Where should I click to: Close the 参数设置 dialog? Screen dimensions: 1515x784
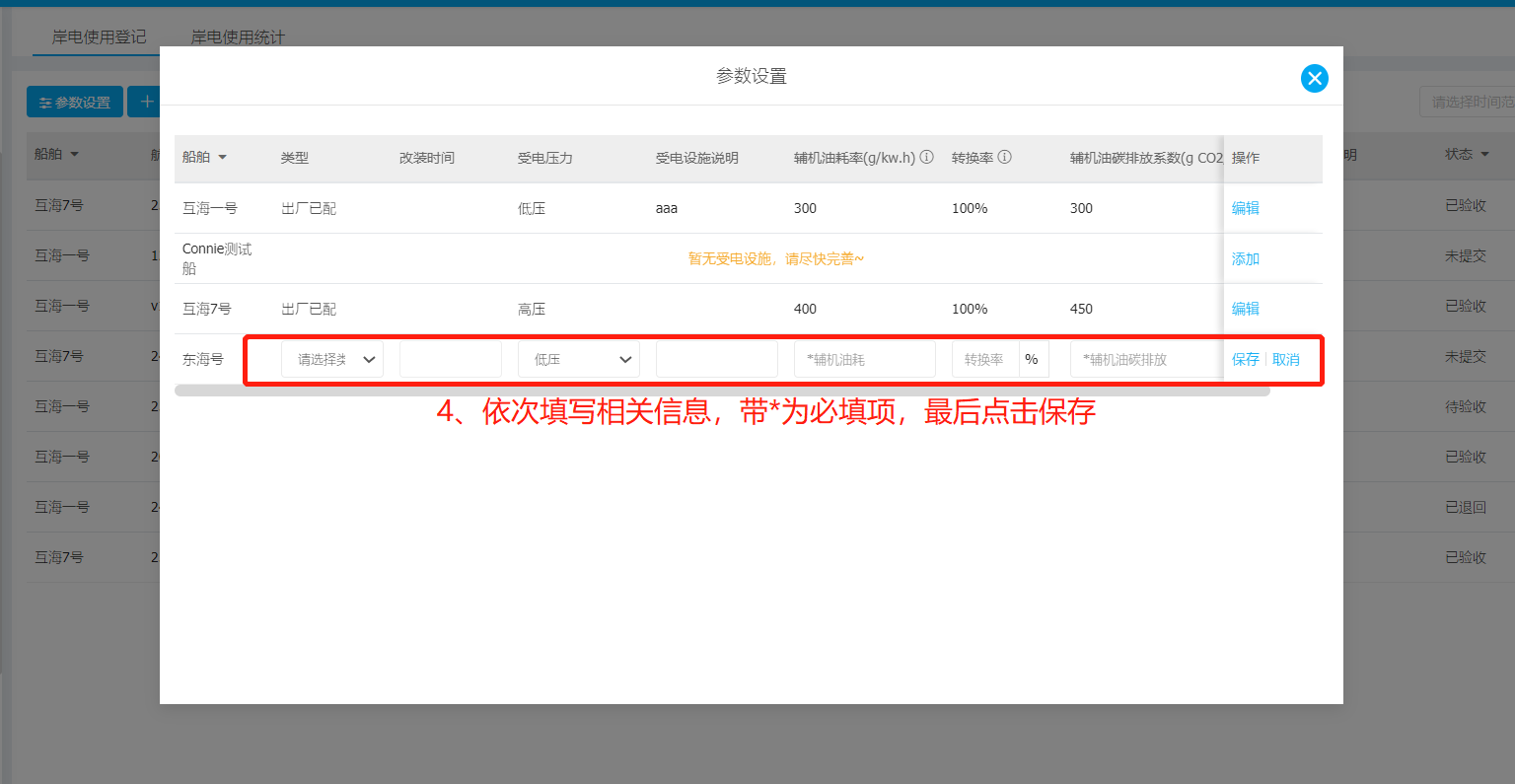coord(1314,78)
